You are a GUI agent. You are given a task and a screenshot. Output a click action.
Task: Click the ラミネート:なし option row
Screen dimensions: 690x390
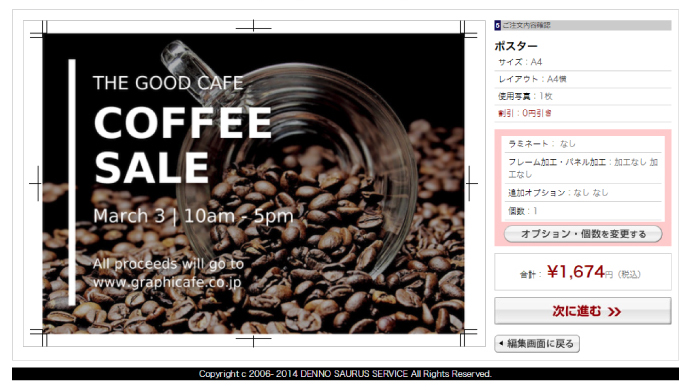tap(584, 144)
